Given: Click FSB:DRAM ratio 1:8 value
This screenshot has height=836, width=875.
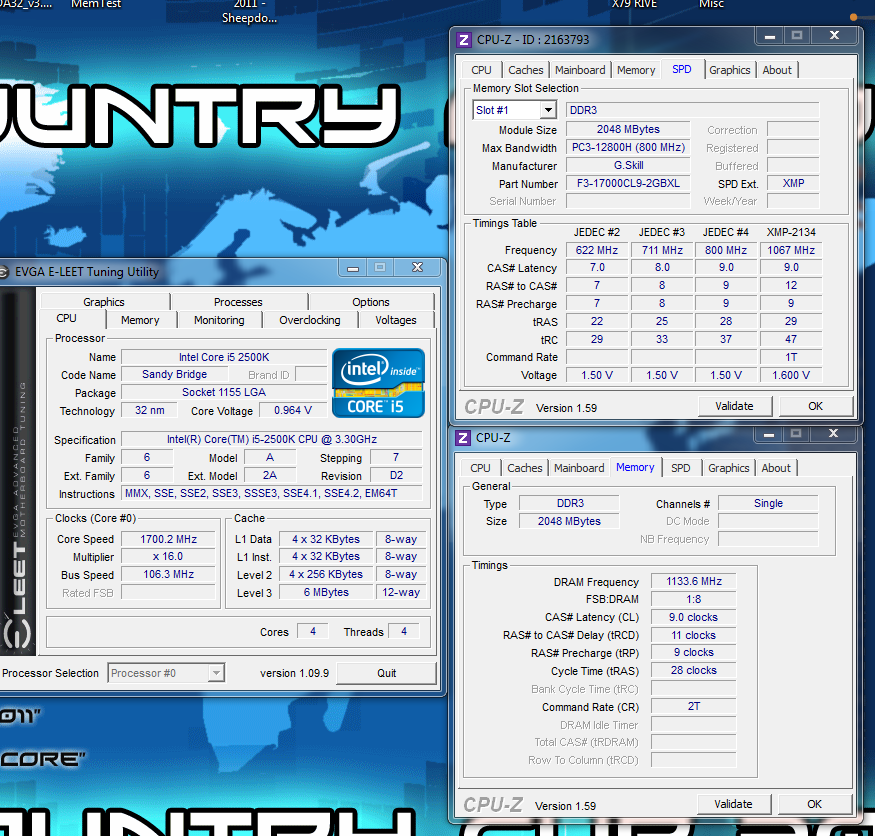Looking at the screenshot, I should tap(694, 599).
